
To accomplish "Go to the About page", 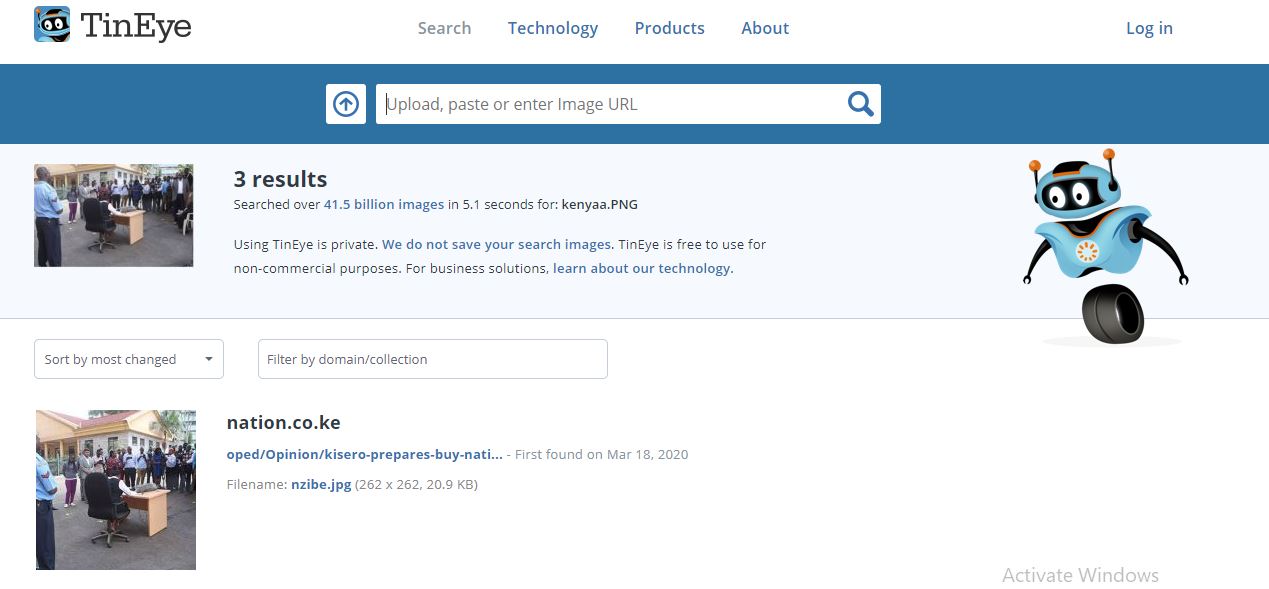I will click(764, 28).
